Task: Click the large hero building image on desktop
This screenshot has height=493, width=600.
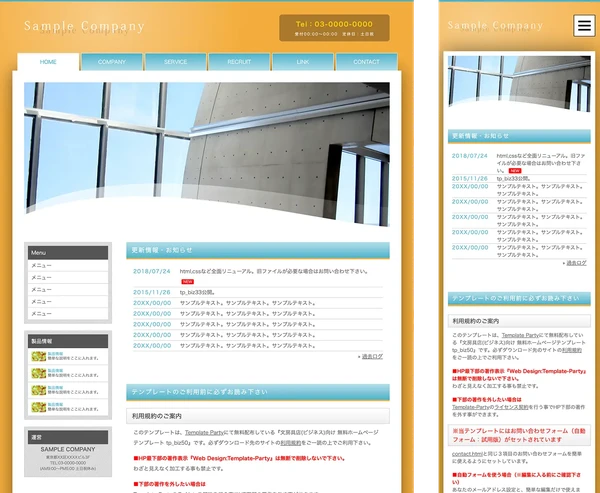Action: click(207, 154)
